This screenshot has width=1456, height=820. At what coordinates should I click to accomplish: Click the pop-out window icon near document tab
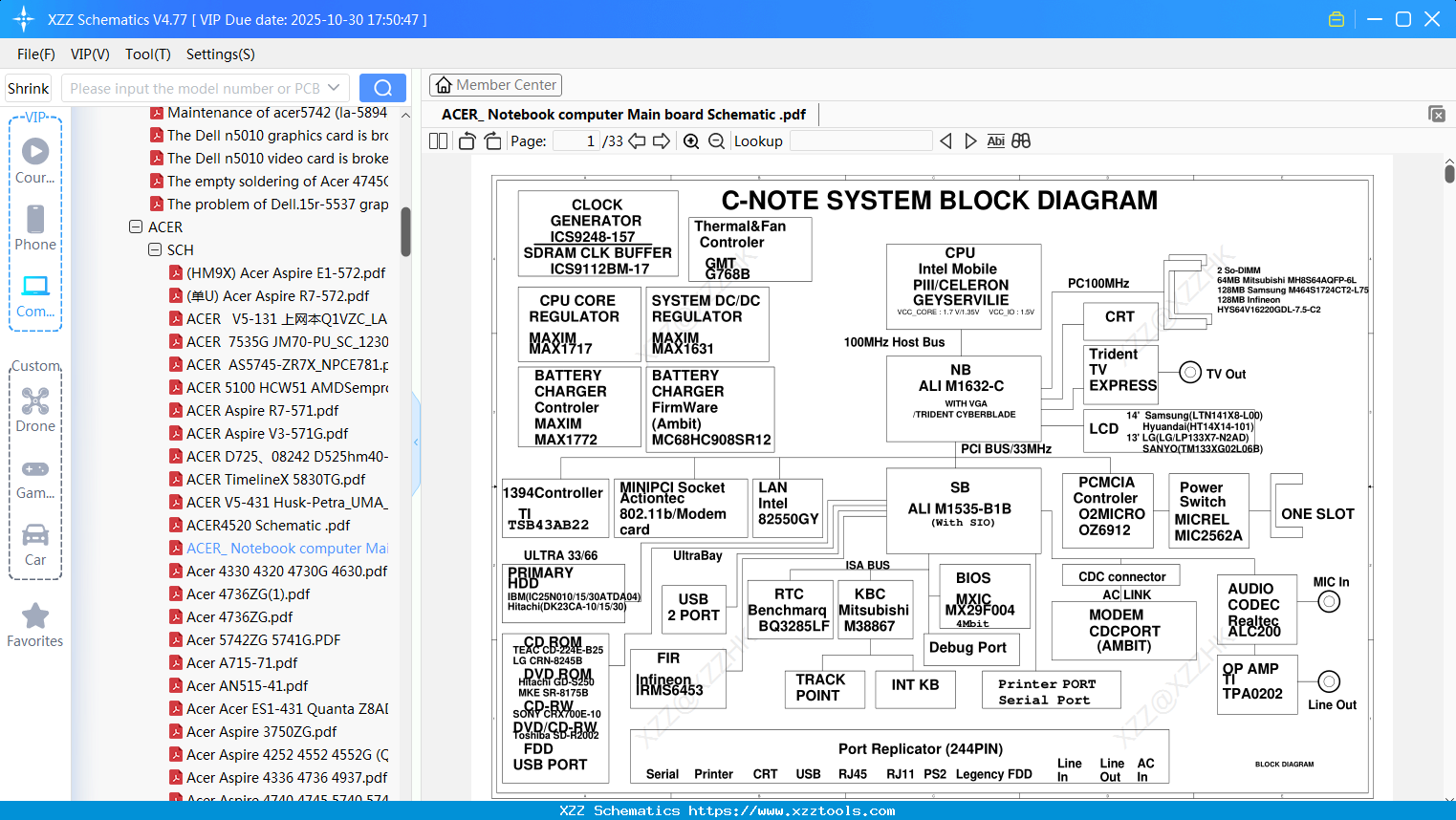(1436, 114)
